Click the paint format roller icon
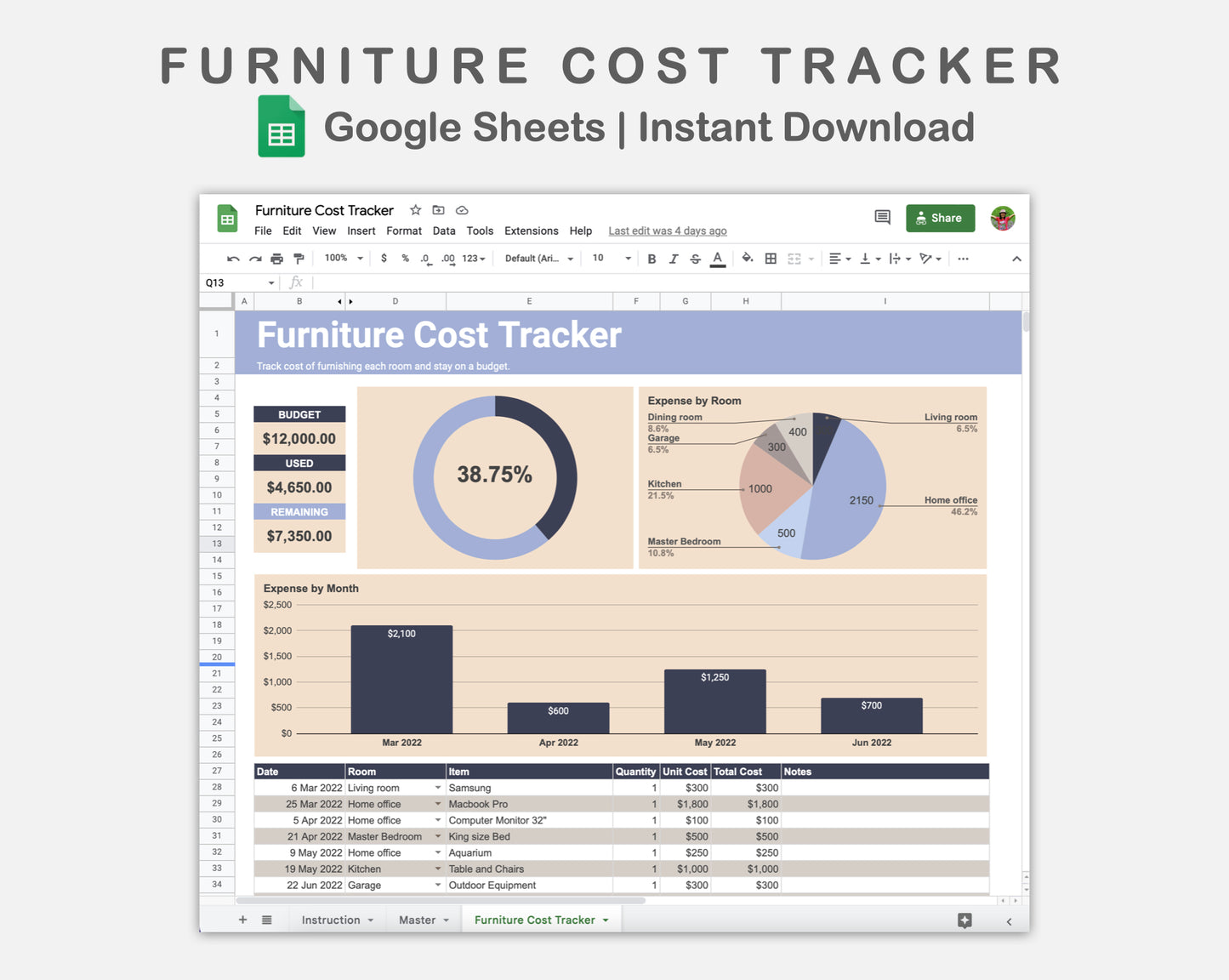1229x980 pixels. pyautogui.click(x=299, y=259)
